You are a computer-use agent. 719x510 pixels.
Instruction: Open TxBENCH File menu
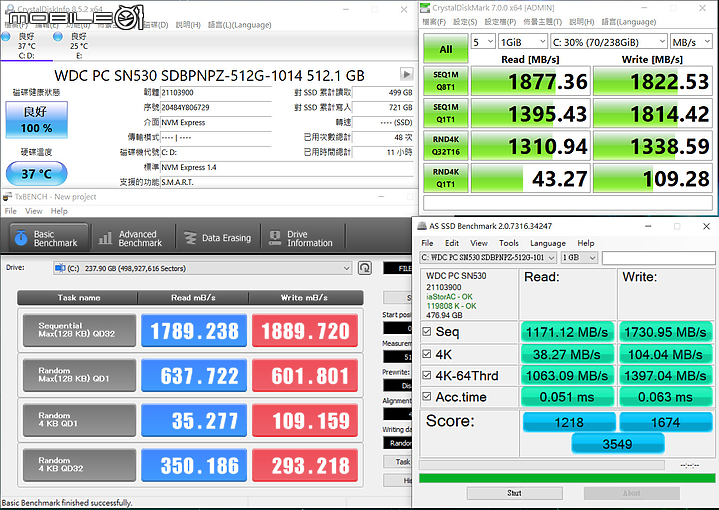coord(11,211)
